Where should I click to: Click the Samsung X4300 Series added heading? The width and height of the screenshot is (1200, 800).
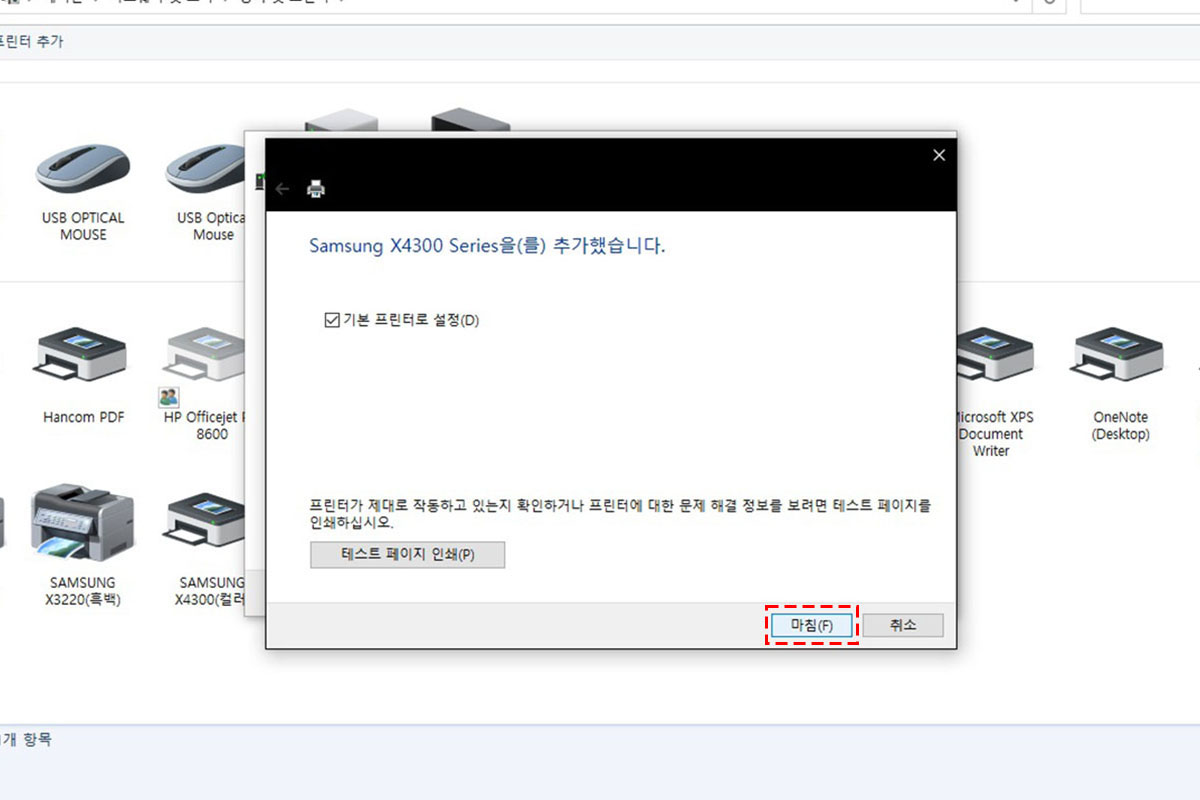pyautogui.click(x=487, y=245)
